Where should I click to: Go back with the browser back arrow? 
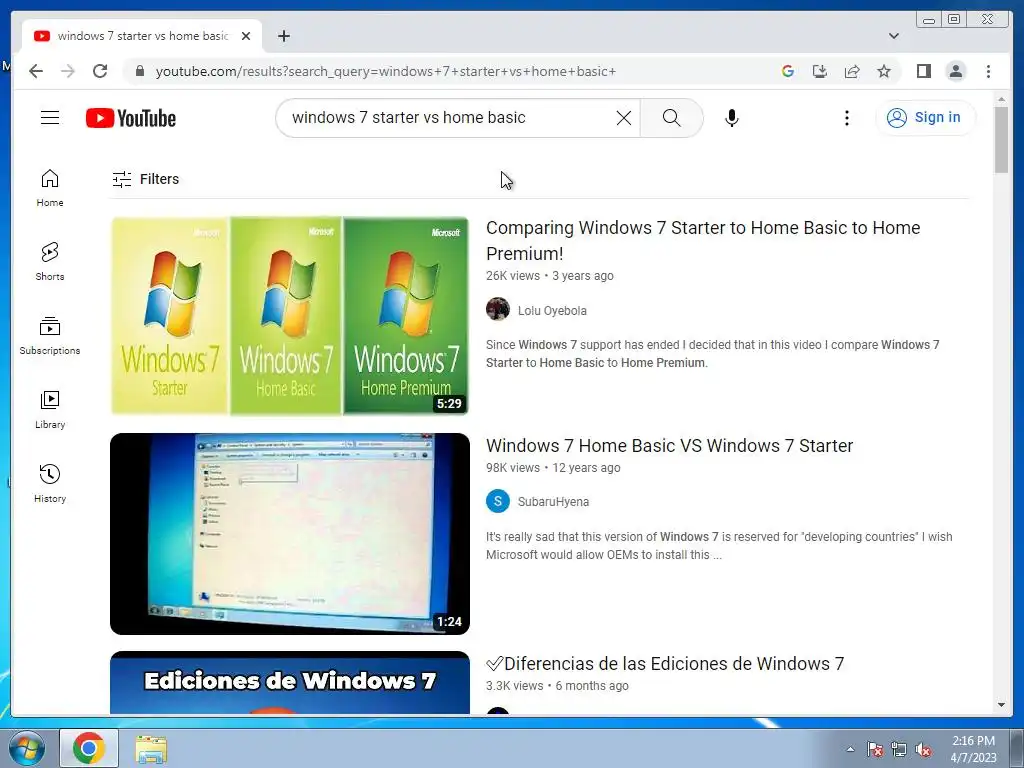click(36, 71)
